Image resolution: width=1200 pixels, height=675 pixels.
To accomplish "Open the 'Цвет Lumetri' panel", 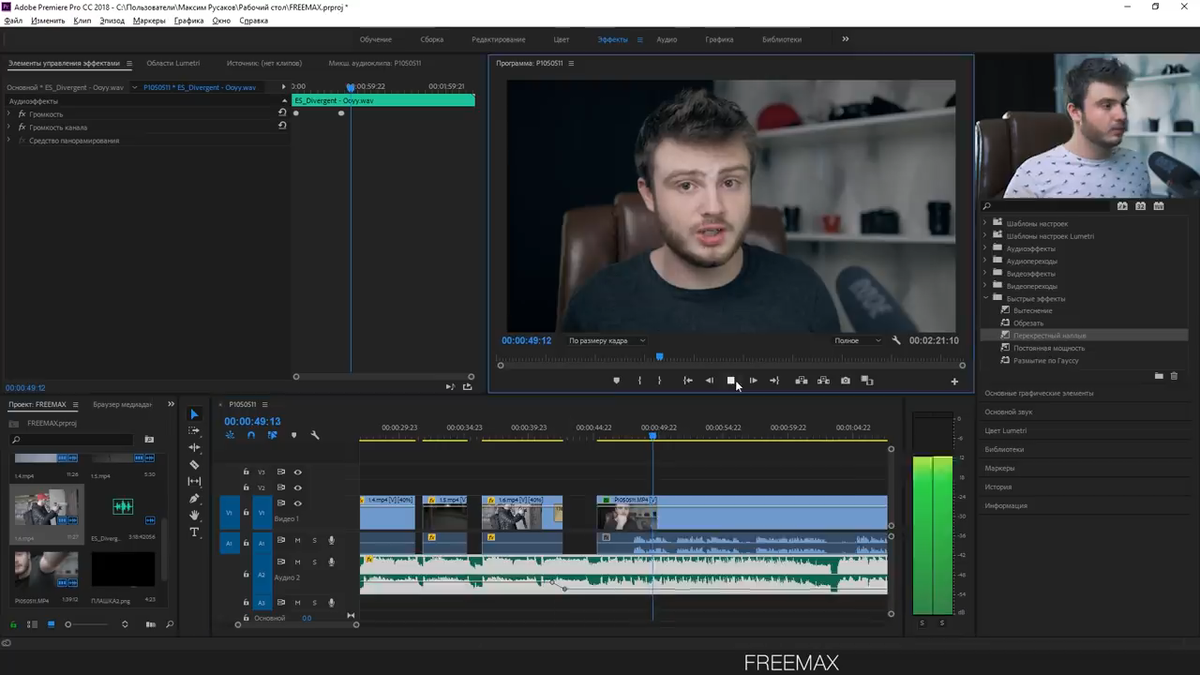I will click(x=1006, y=431).
